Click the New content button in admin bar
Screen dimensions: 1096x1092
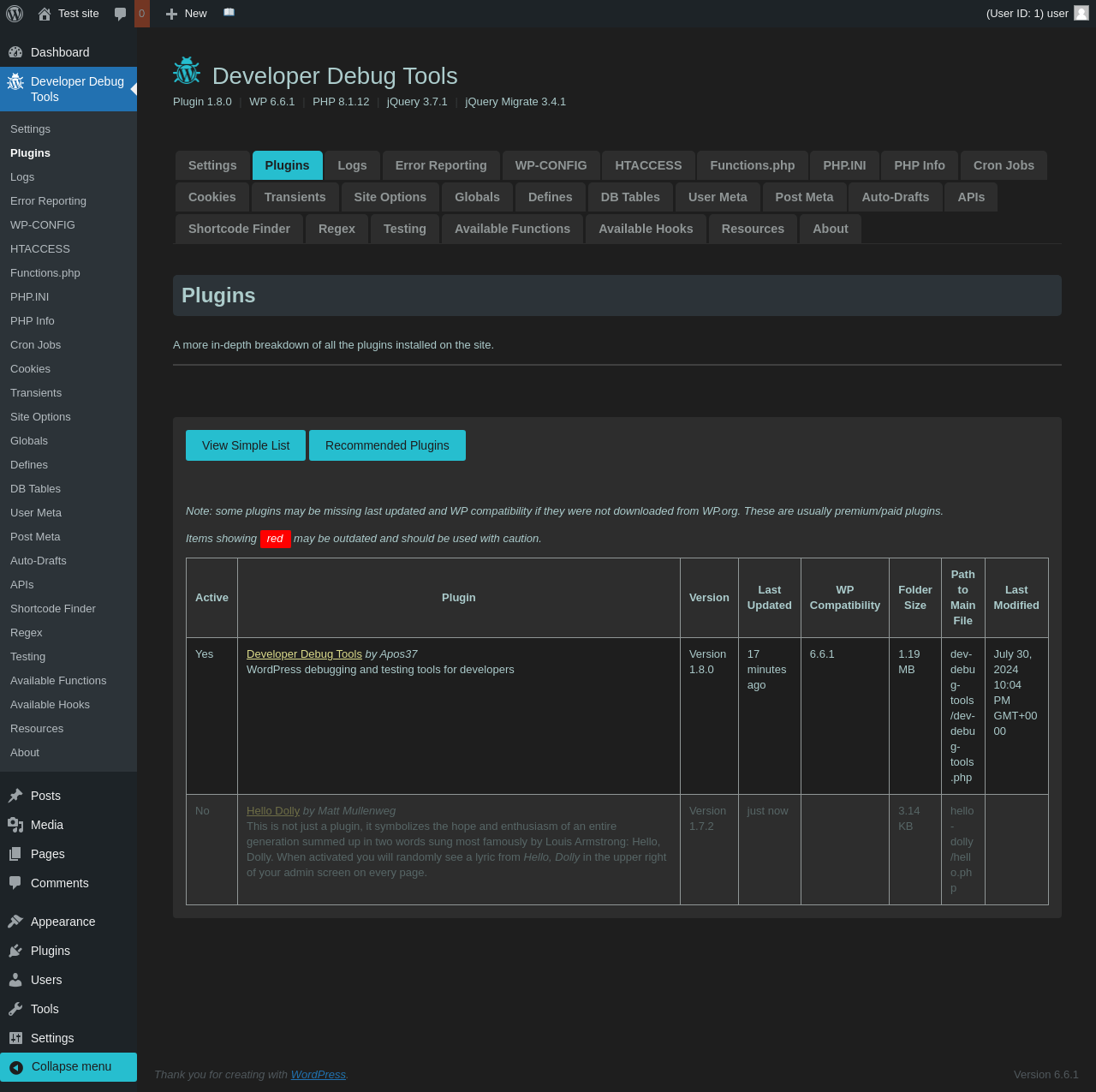[x=187, y=14]
